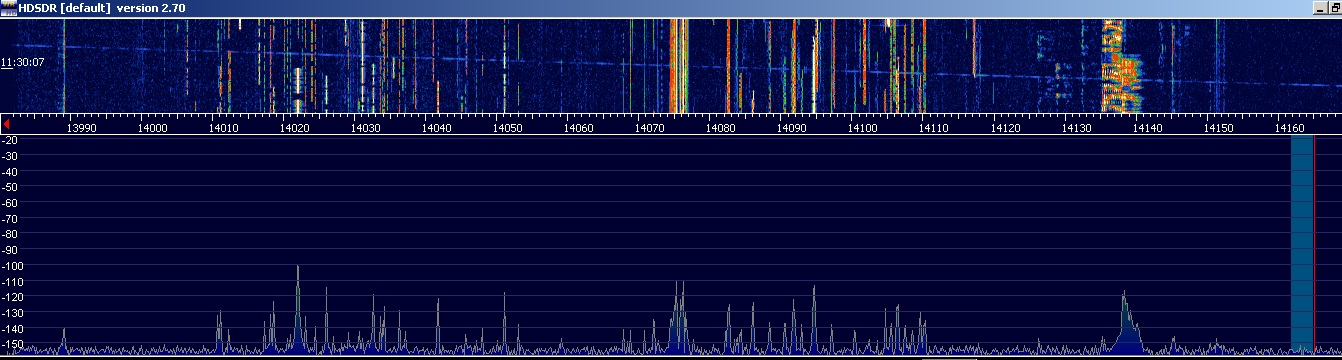Click the spectrum peak near 14075

[x=680, y=315]
